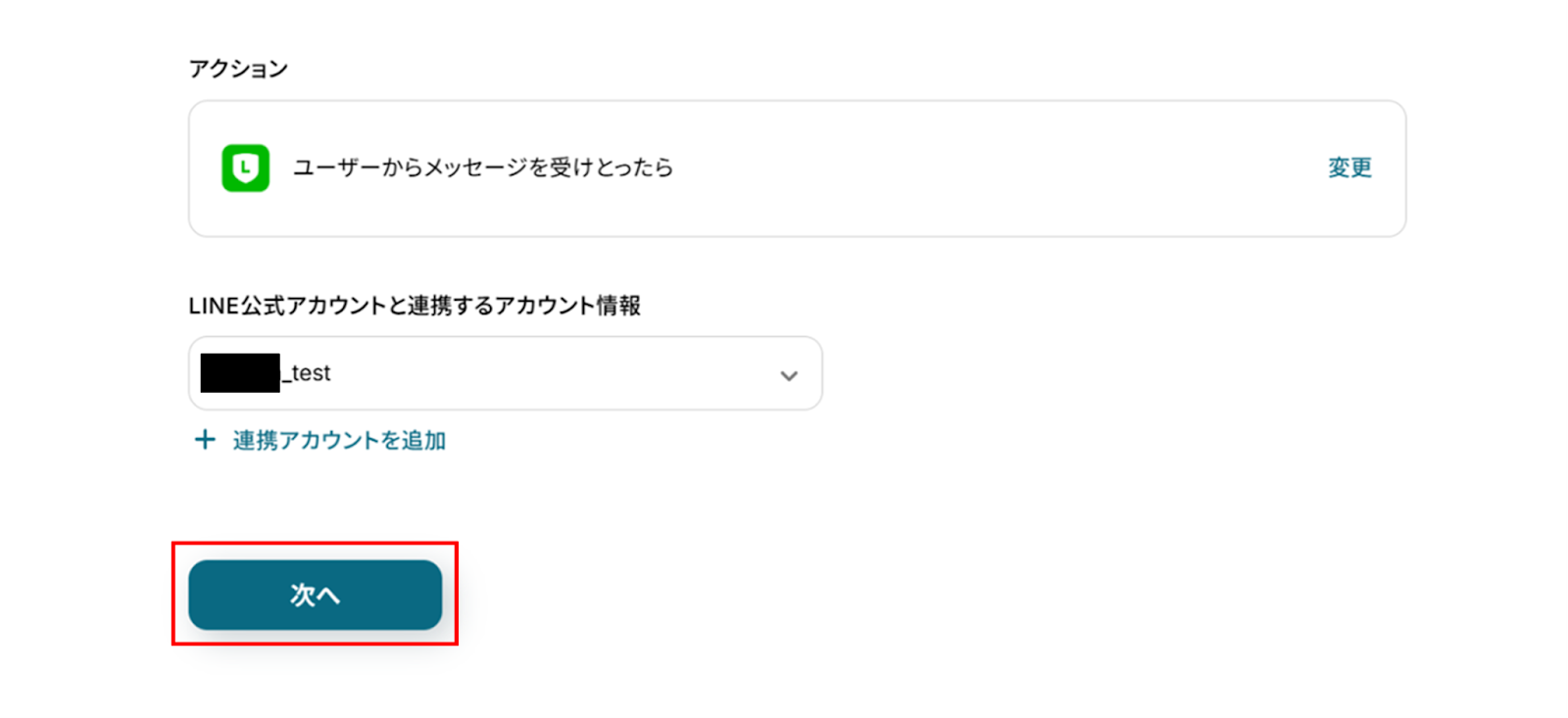
Task: Click the shield-shaped L logo in action card
Action: coord(245,168)
